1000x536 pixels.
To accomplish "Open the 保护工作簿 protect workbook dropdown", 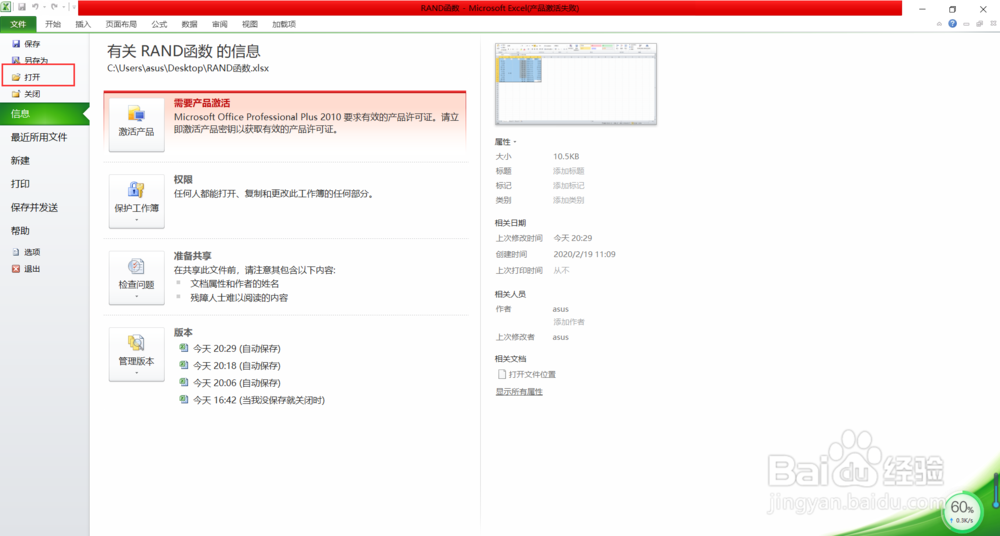I will tap(136, 201).
